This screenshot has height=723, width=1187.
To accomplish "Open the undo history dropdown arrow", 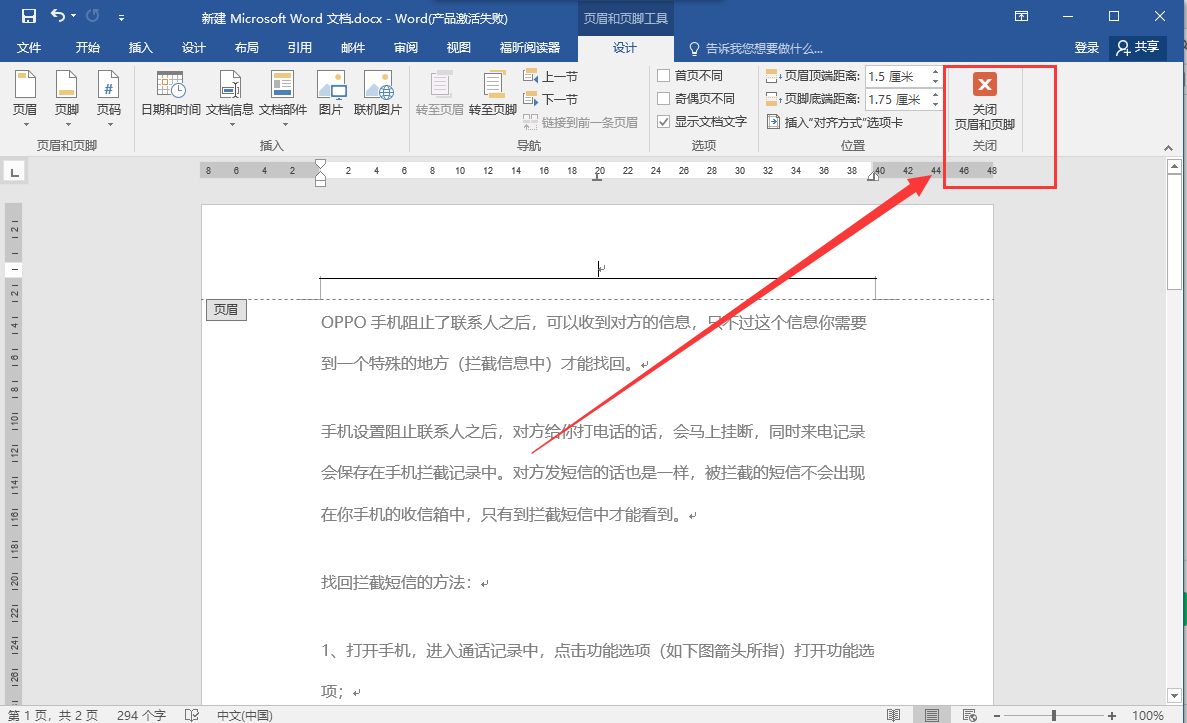I will click(x=73, y=16).
